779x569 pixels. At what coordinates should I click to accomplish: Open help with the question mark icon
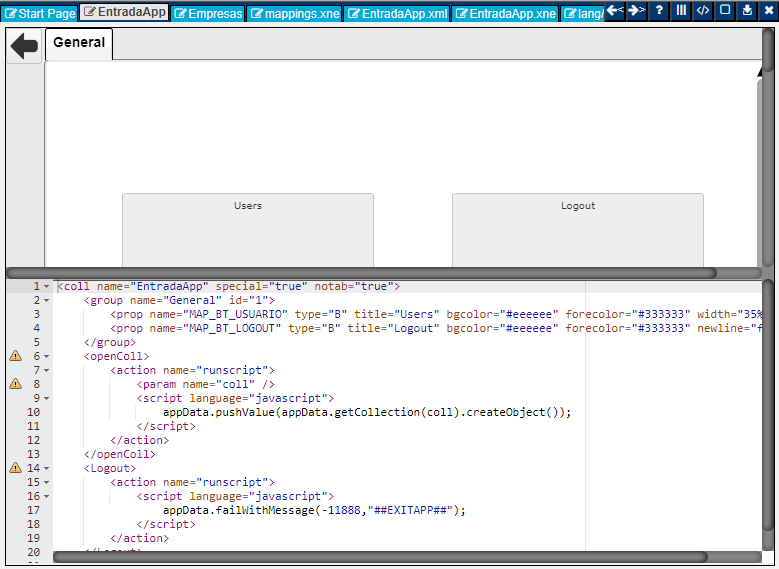[659, 10]
